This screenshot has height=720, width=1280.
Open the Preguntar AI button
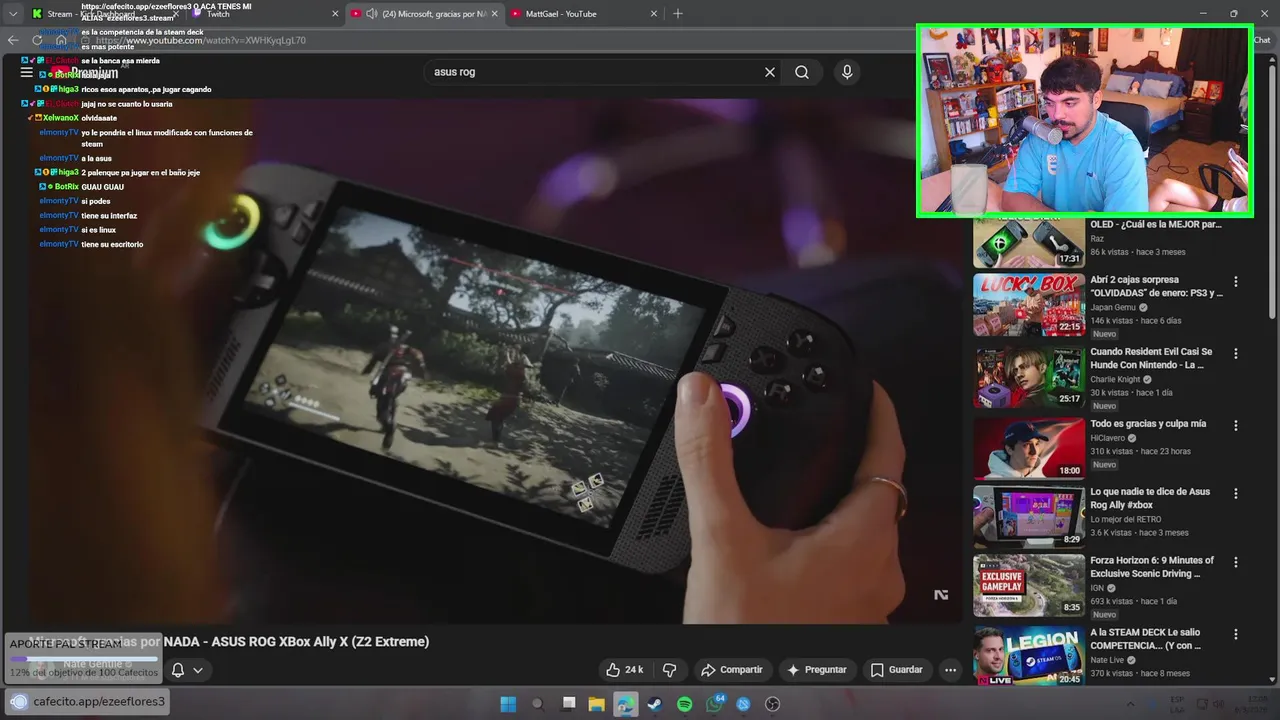[817, 670]
